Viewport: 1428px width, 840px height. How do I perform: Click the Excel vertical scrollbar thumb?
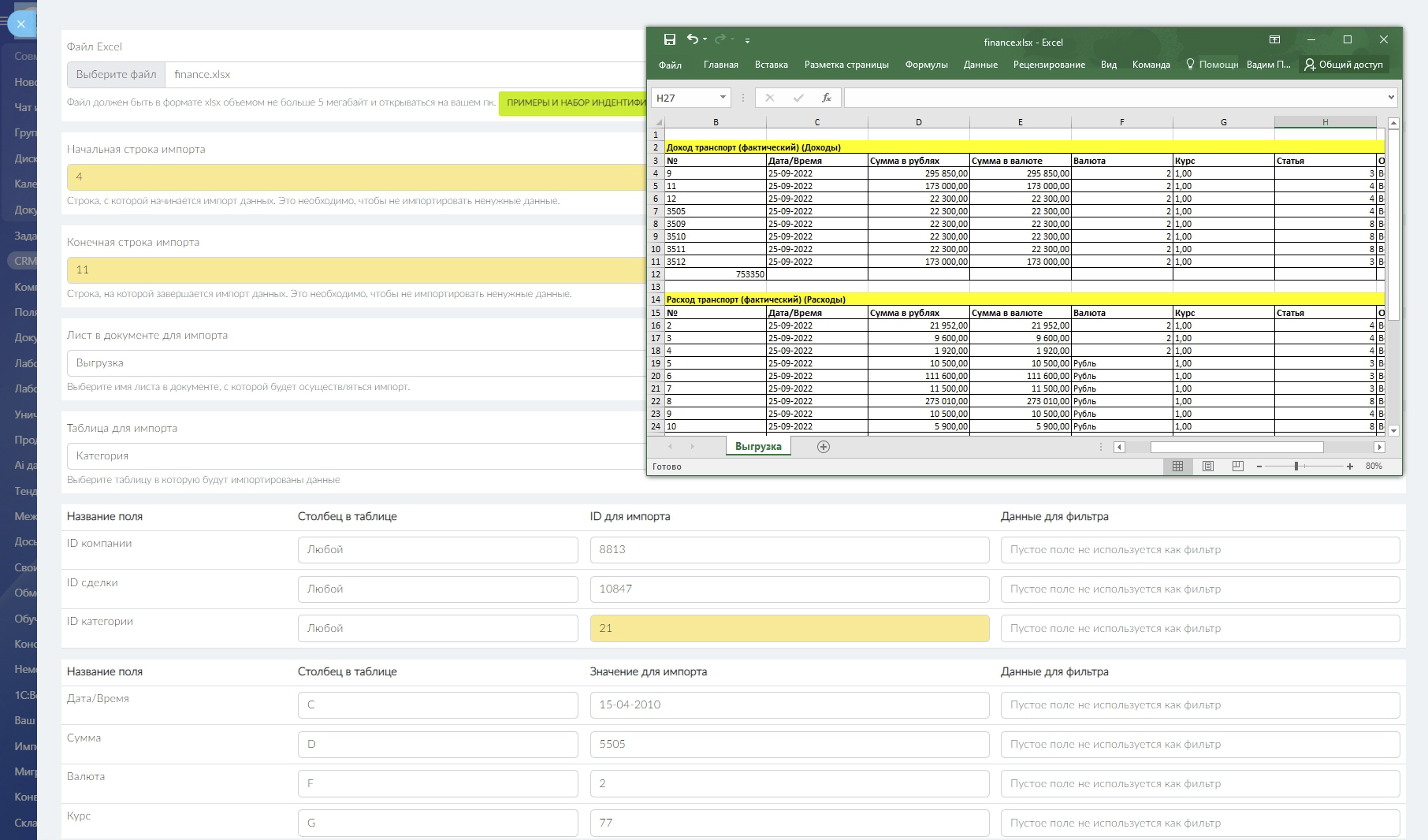click(x=1393, y=225)
